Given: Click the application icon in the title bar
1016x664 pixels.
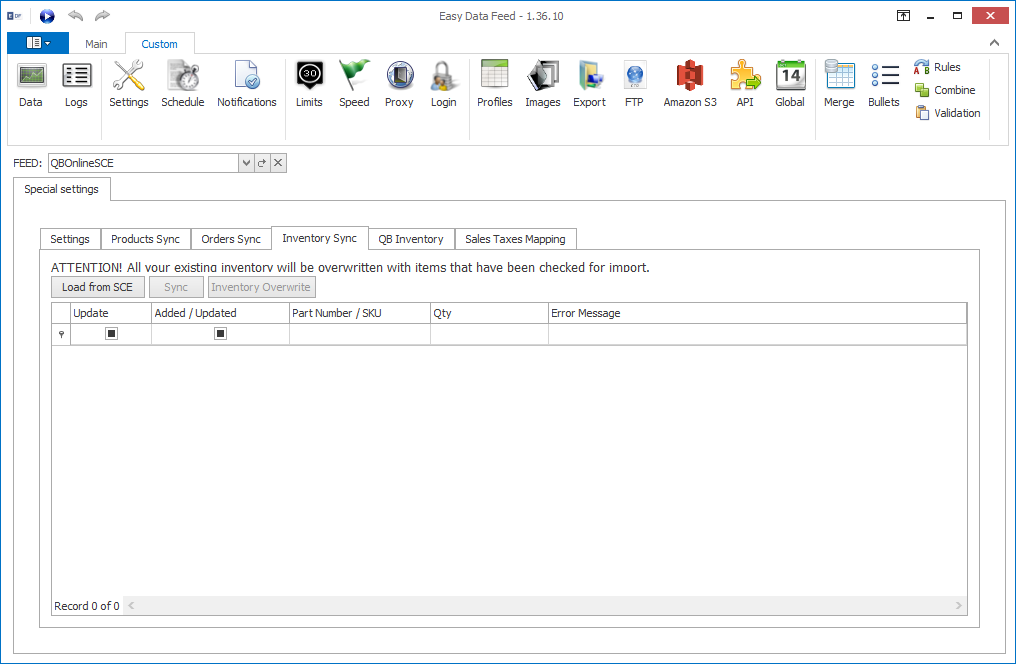Looking at the screenshot, I should point(14,16).
